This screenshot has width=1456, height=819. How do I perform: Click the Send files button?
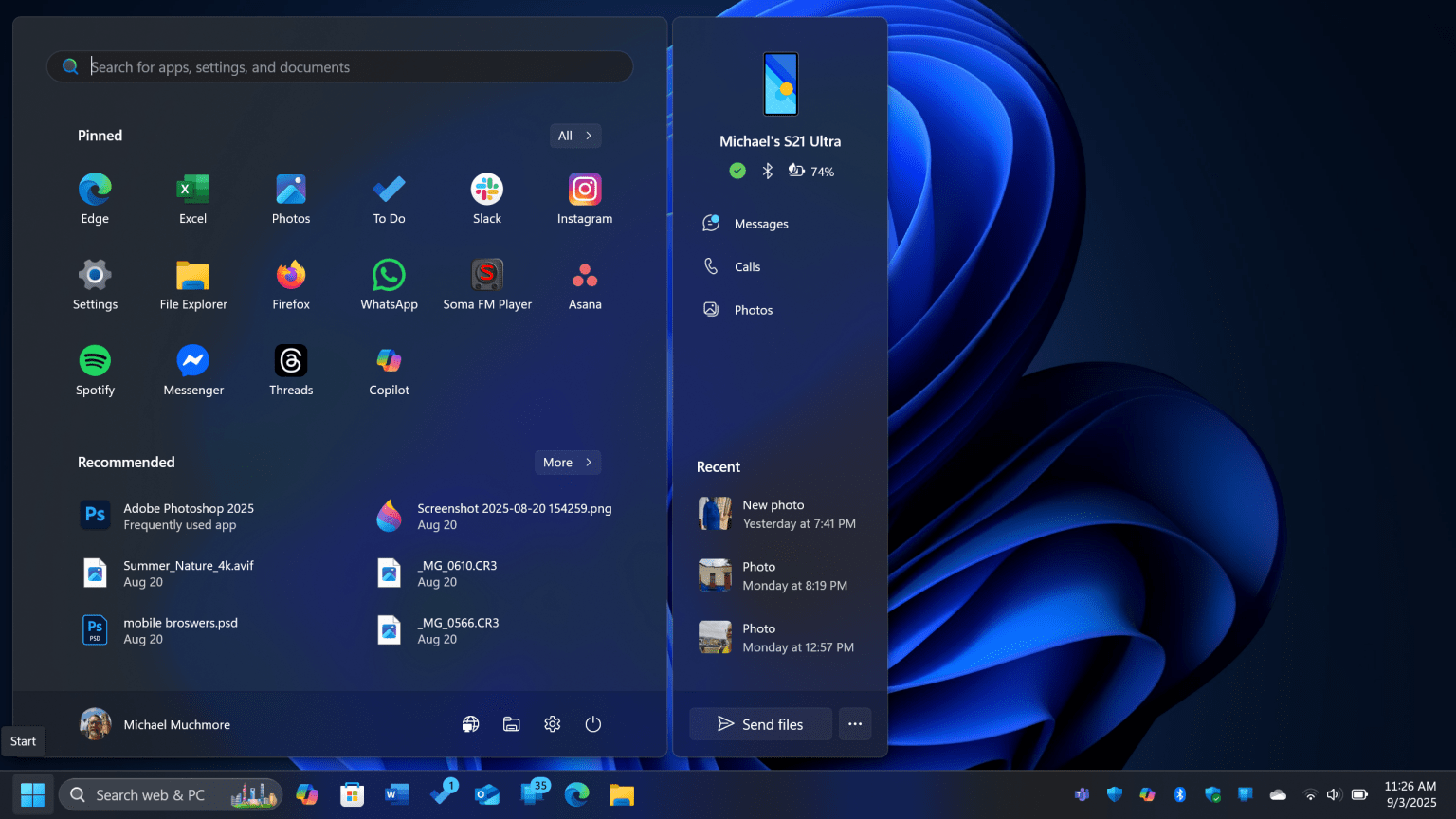(759, 723)
